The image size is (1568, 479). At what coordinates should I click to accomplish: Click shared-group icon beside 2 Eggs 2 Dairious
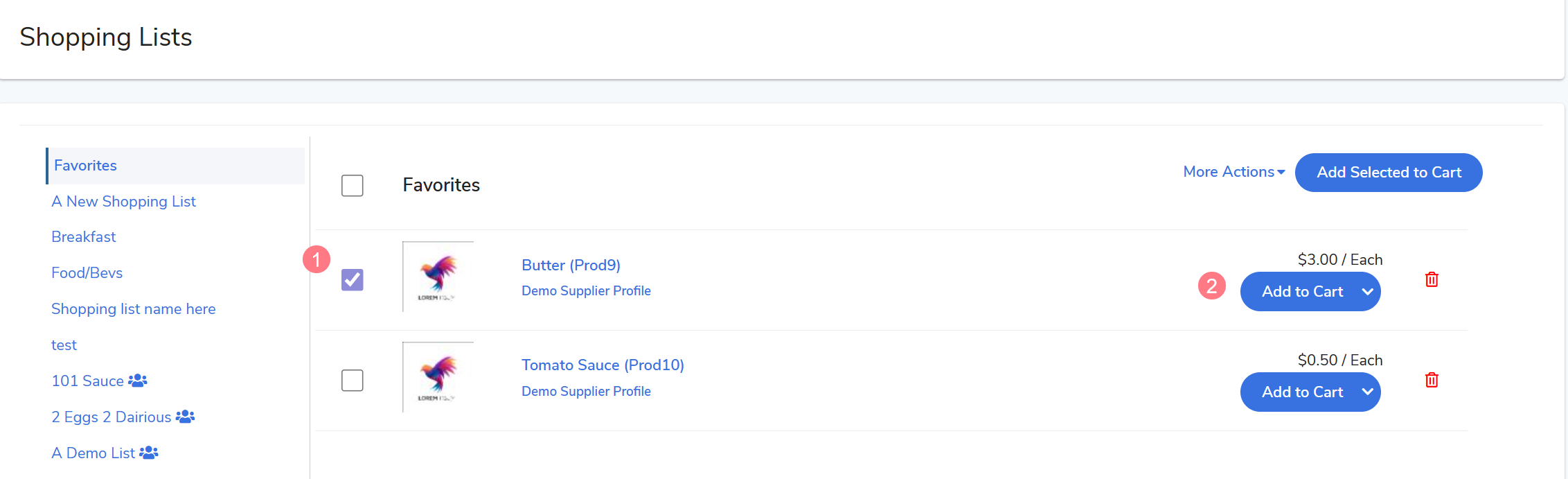click(x=185, y=417)
